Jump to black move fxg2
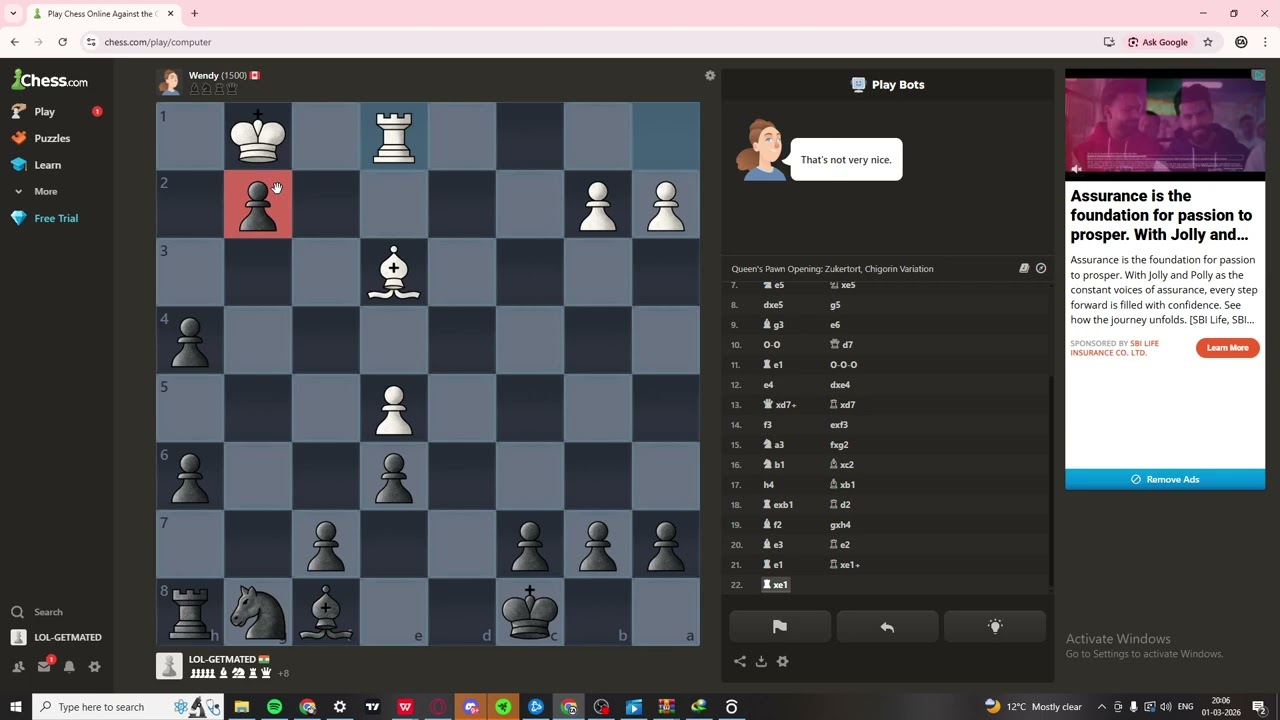Screen dimensions: 1280x720 [x=839, y=445]
